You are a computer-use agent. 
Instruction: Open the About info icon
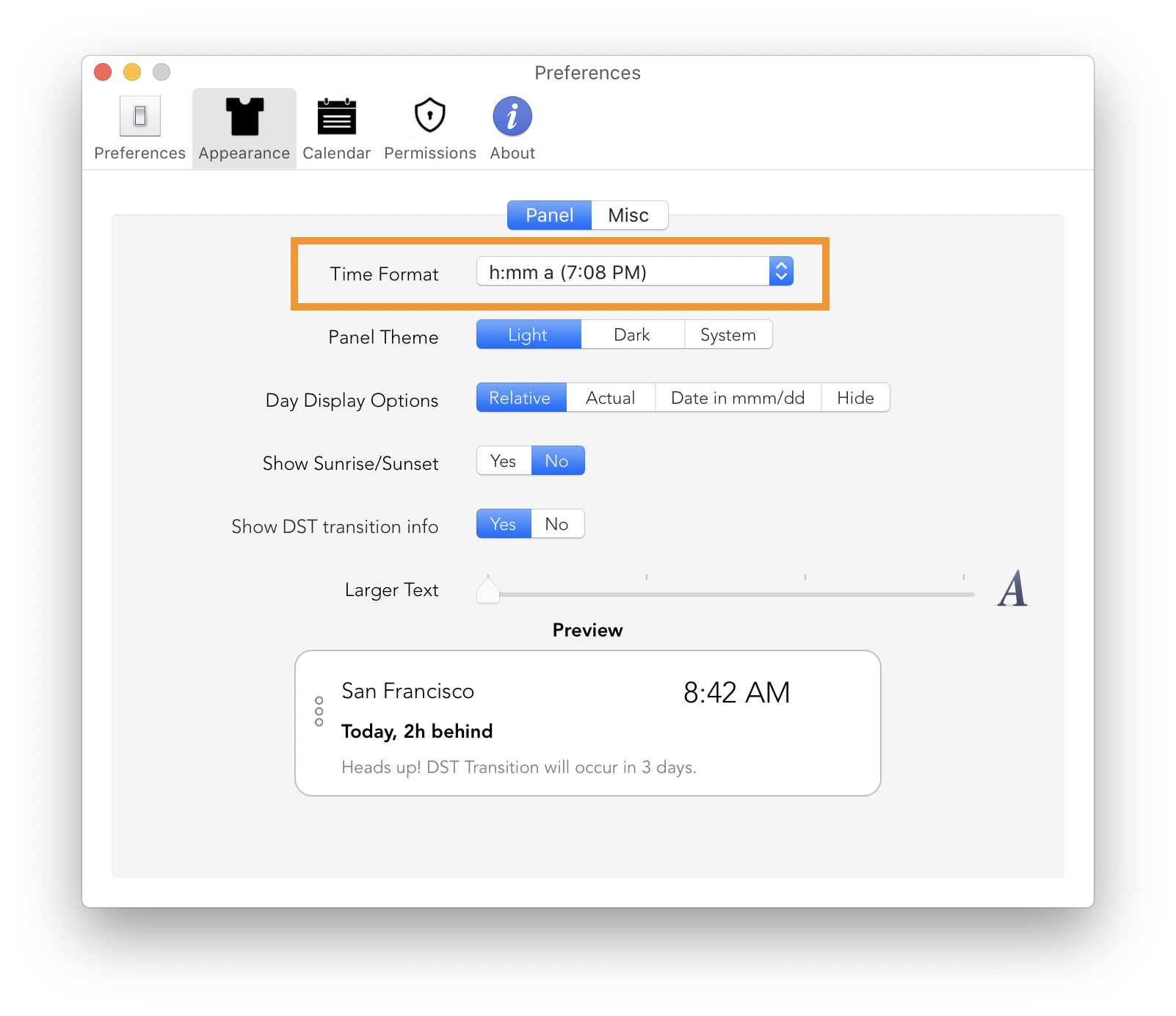coord(512,117)
